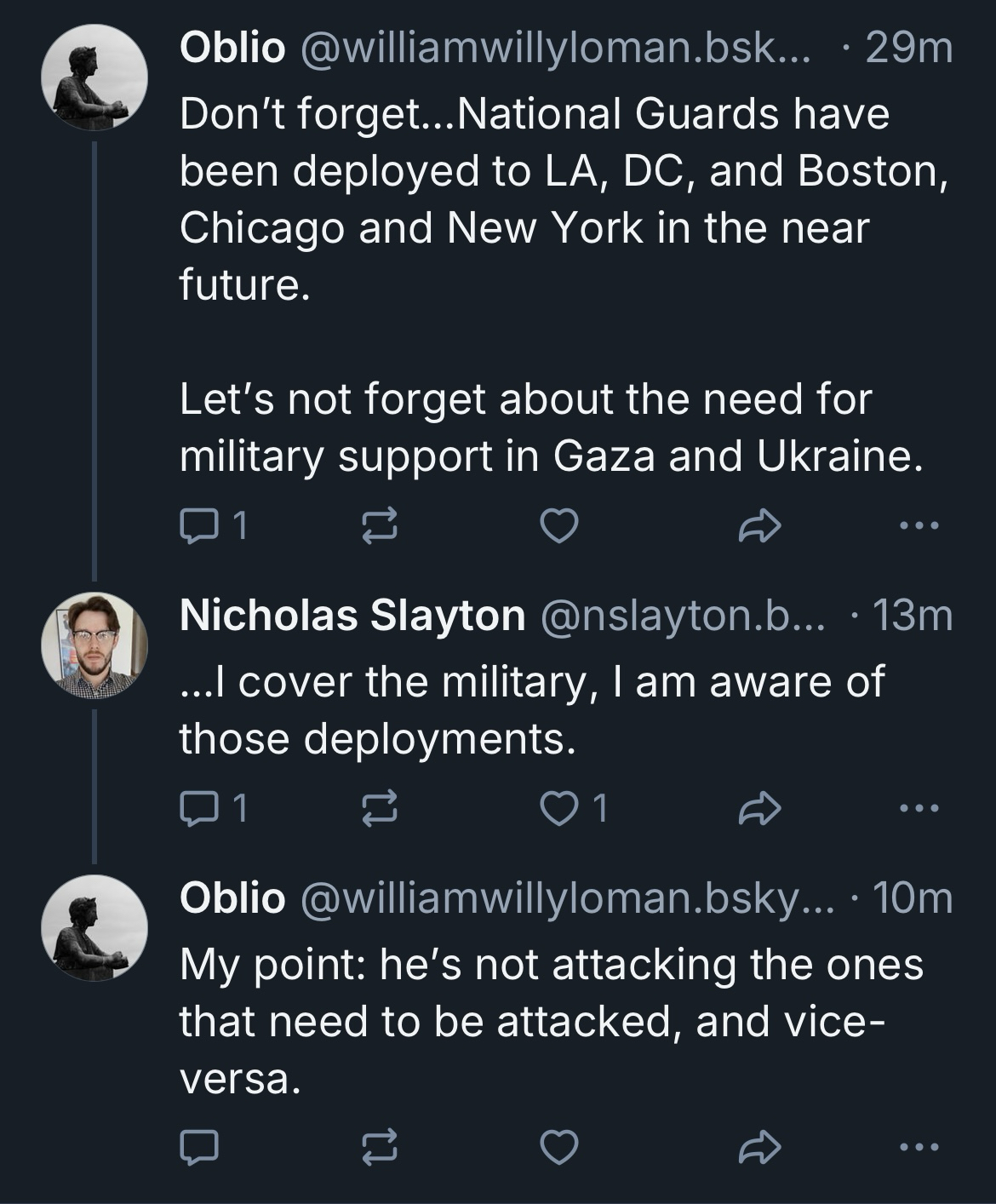The image size is (996, 1204).
Task: Like Oblio's post about Gaza and Ukraine
Action: (560, 525)
